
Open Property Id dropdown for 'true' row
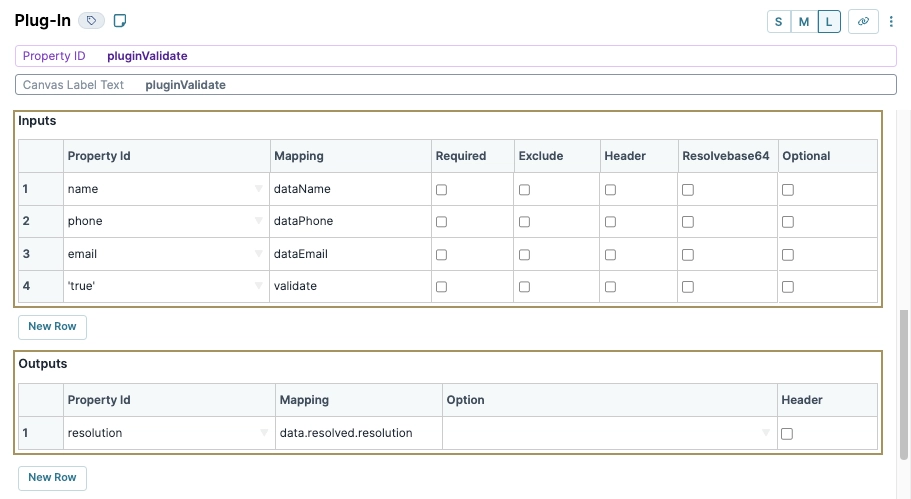(x=259, y=286)
